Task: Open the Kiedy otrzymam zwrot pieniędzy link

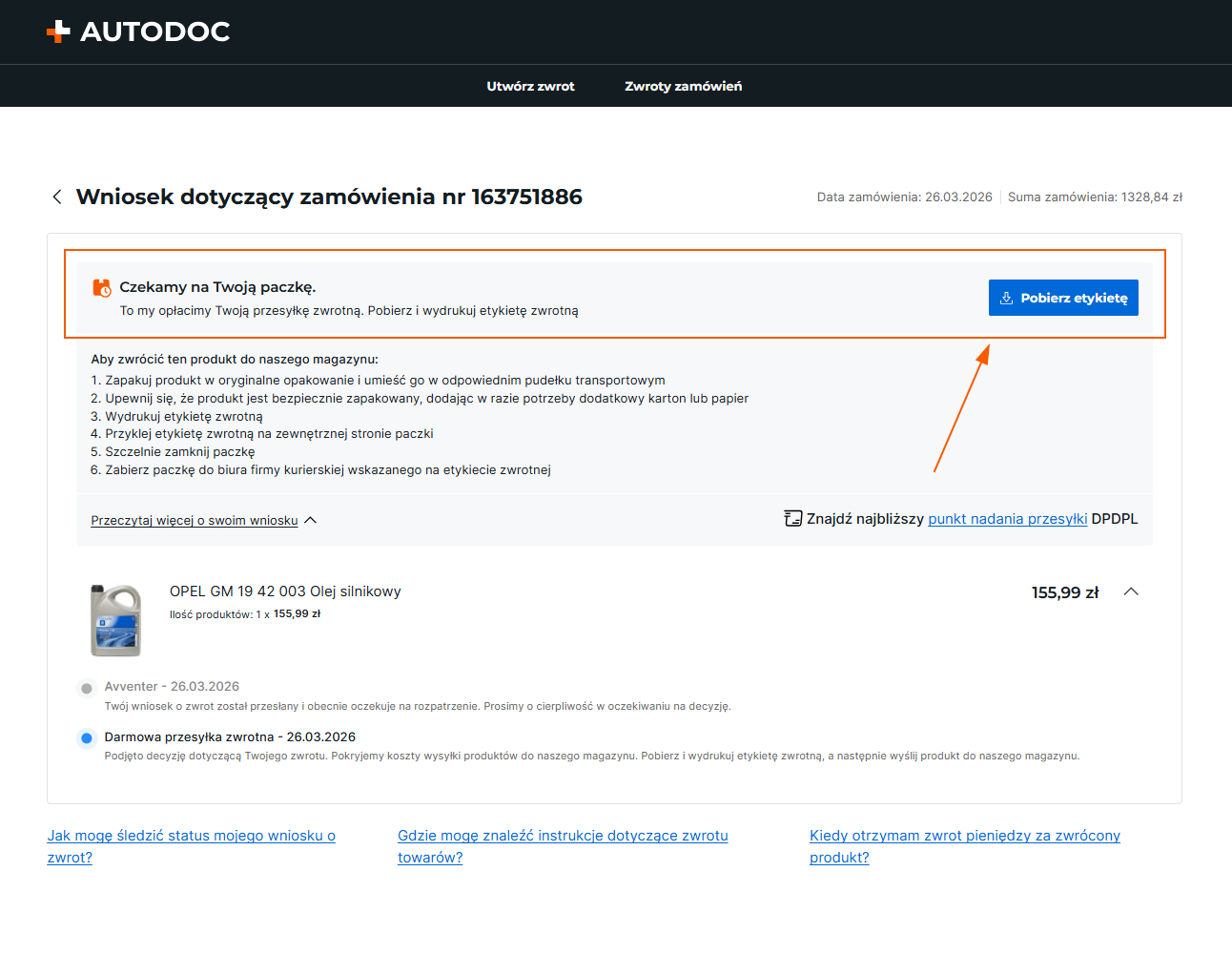Action: pyautogui.click(x=965, y=846)
